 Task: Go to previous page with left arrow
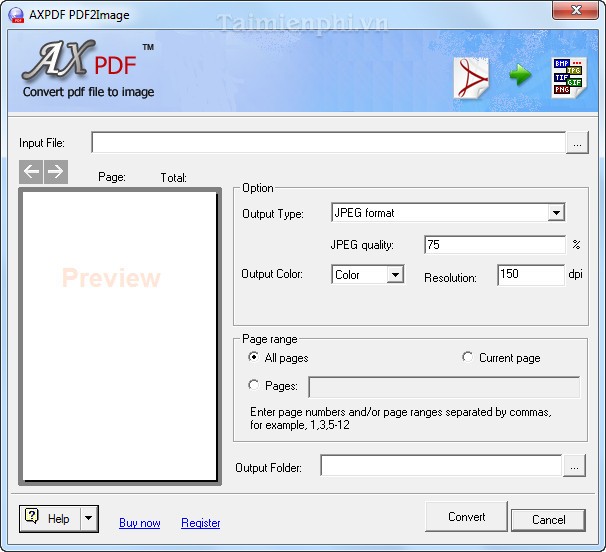[31, 172]
